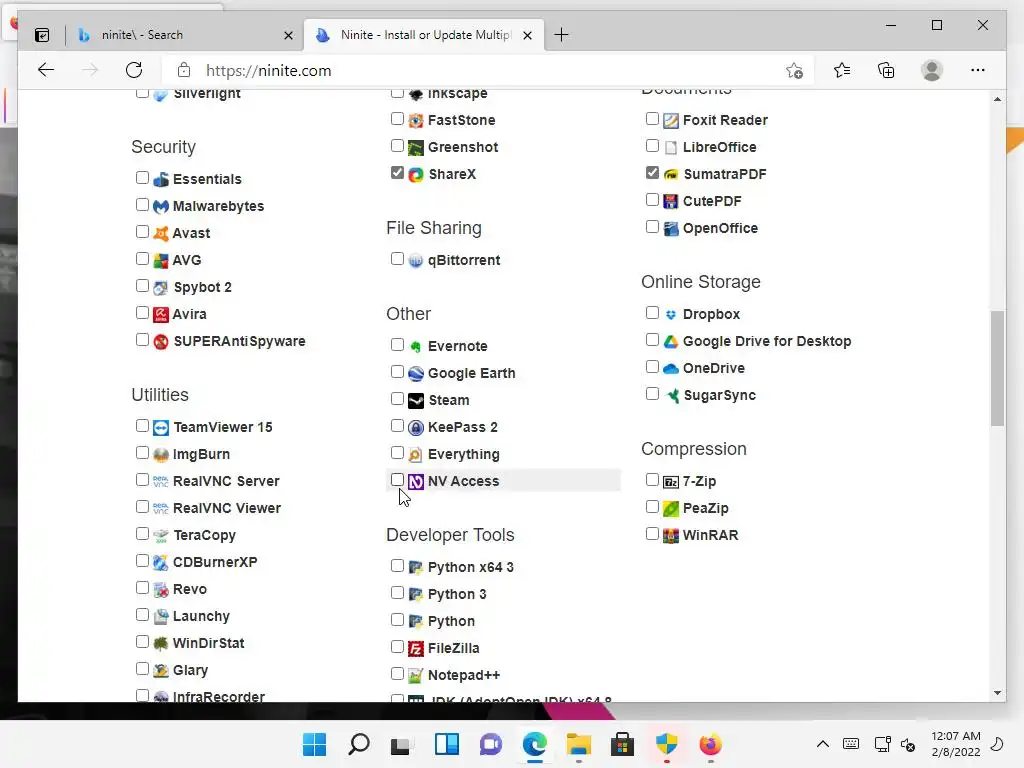Viewport: 1024px width, 768px height.
Task: Check the Python x64 3 checkbox
Action: coord(397,566)
